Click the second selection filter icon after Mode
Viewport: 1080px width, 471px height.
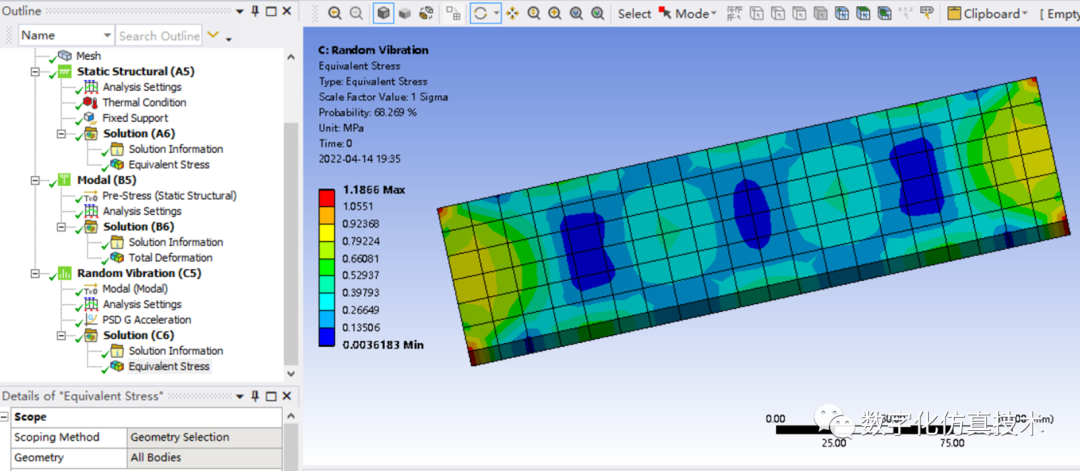(757, 13)
